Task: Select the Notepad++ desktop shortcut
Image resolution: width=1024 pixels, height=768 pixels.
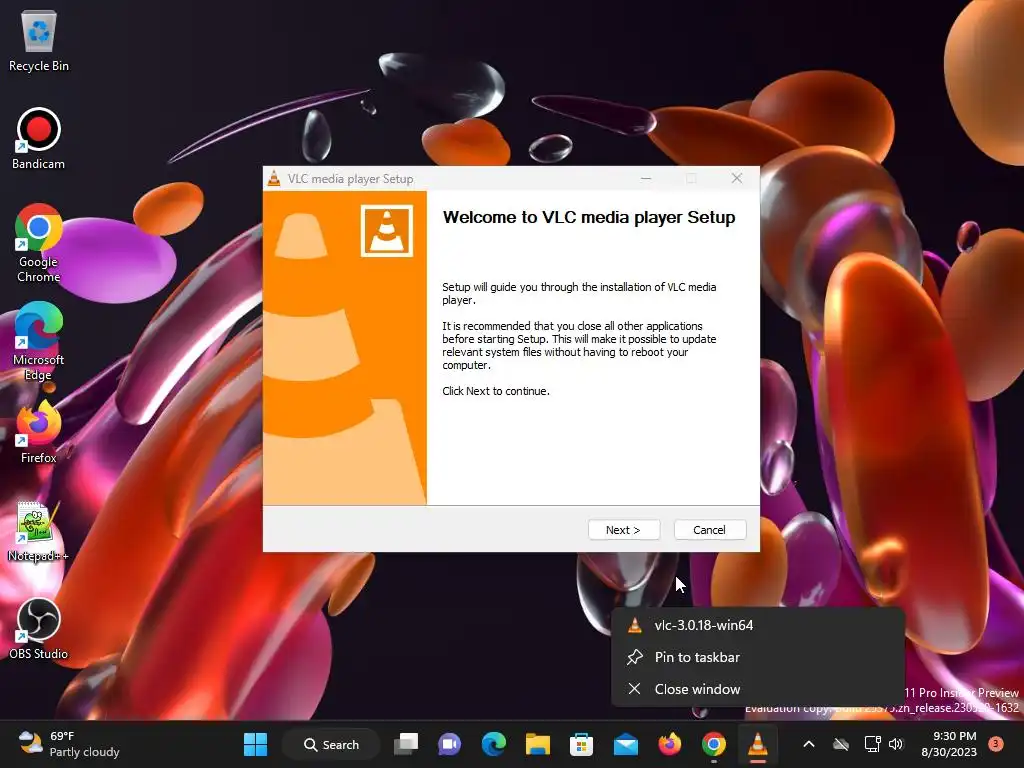Action: [39, 532]
